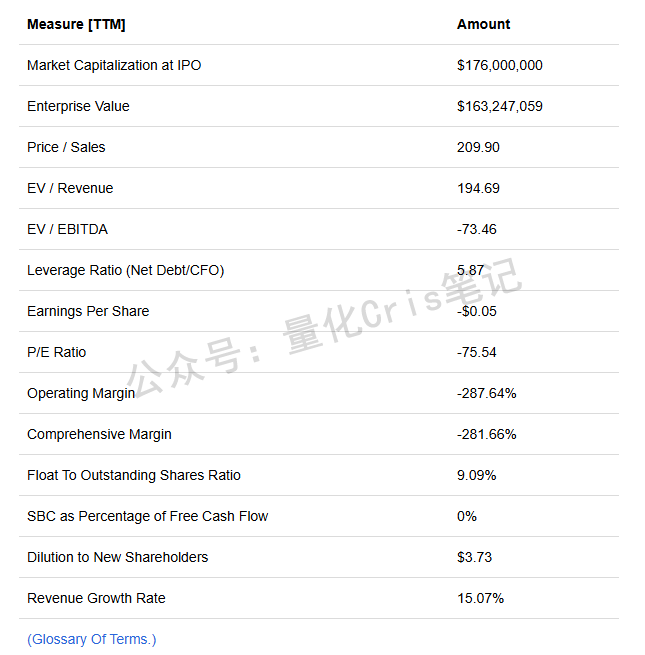
Task: Select the Leverage Ratio (Net Debt/CFO) label
Action: point(125,270)
